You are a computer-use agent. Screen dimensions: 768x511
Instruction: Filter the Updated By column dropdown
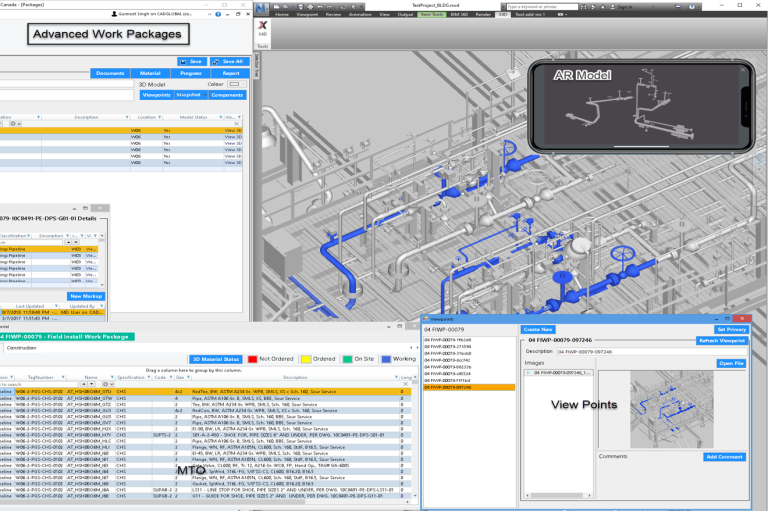tap(101, 306)
